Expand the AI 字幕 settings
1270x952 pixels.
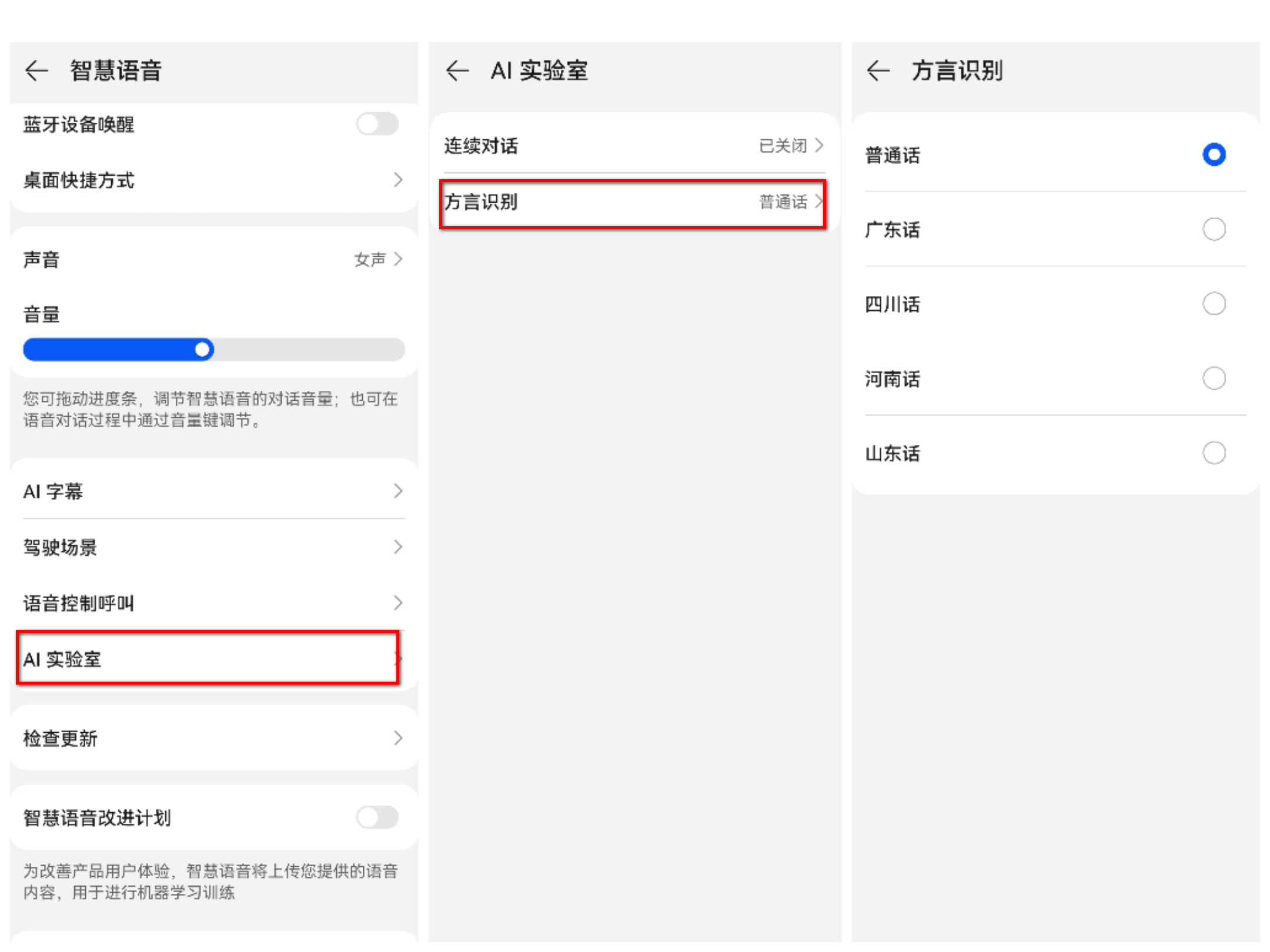tap(212, 491)
